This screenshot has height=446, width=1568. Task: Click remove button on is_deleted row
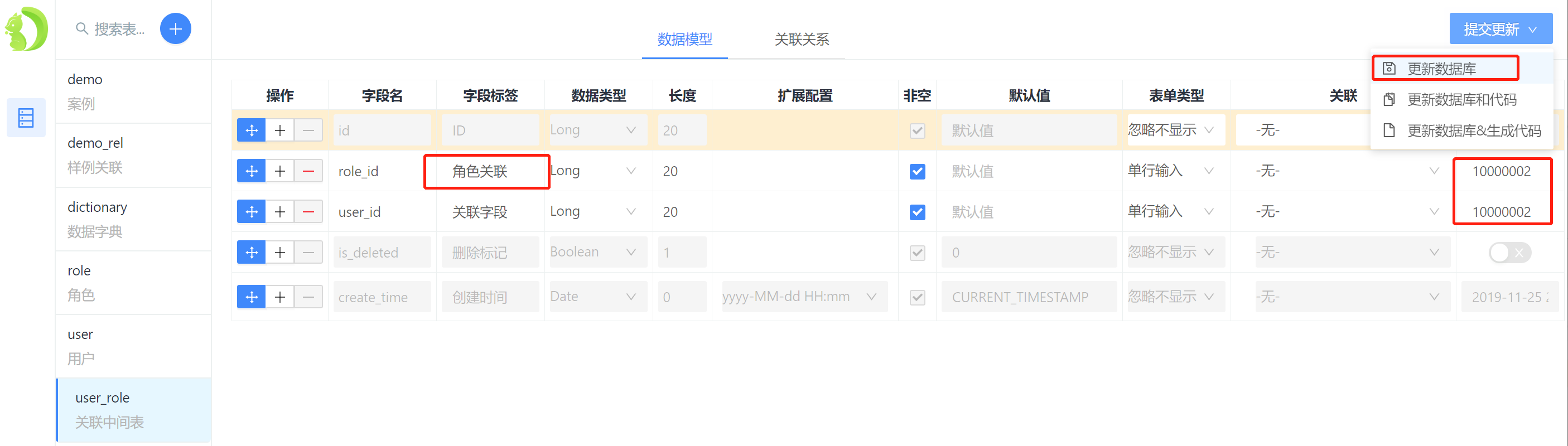(x=308, y=253)
